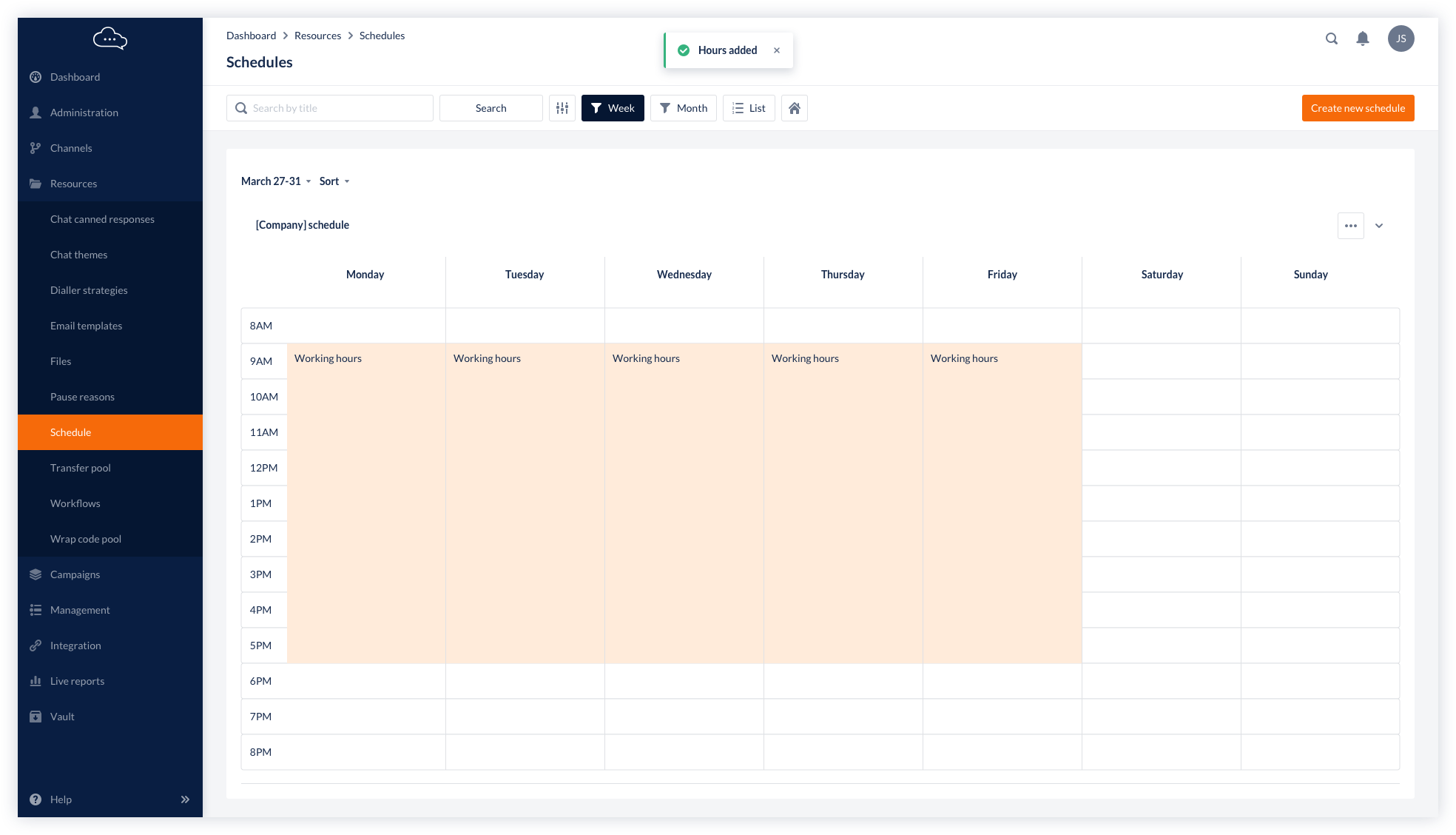Open the JS user avatar

[x=1401, y=38]
